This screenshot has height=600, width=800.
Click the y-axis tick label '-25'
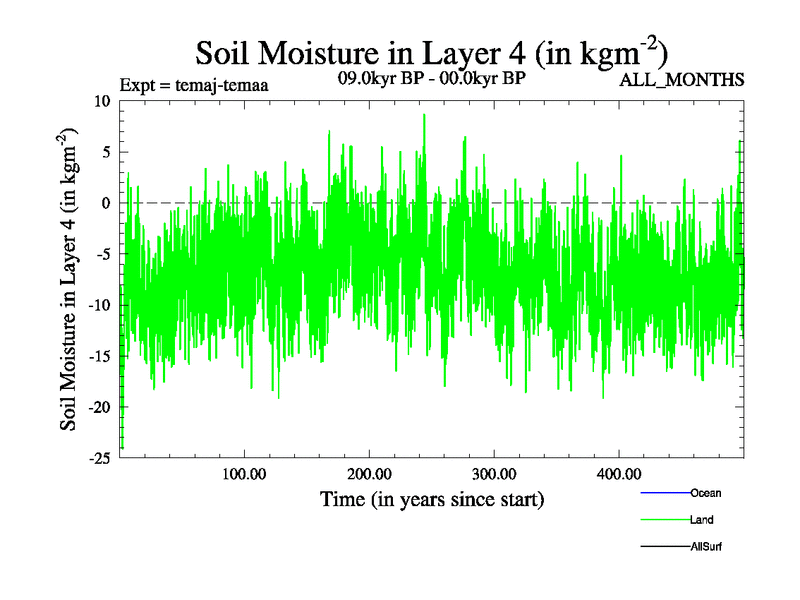pos(99,458)
